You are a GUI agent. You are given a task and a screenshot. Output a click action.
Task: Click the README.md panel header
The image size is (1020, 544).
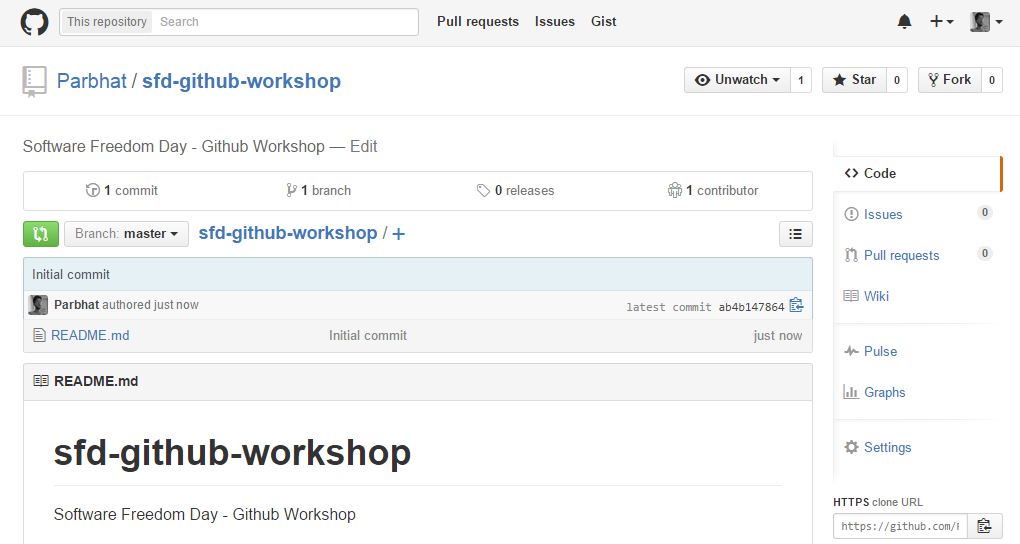[x=418, y=381]
